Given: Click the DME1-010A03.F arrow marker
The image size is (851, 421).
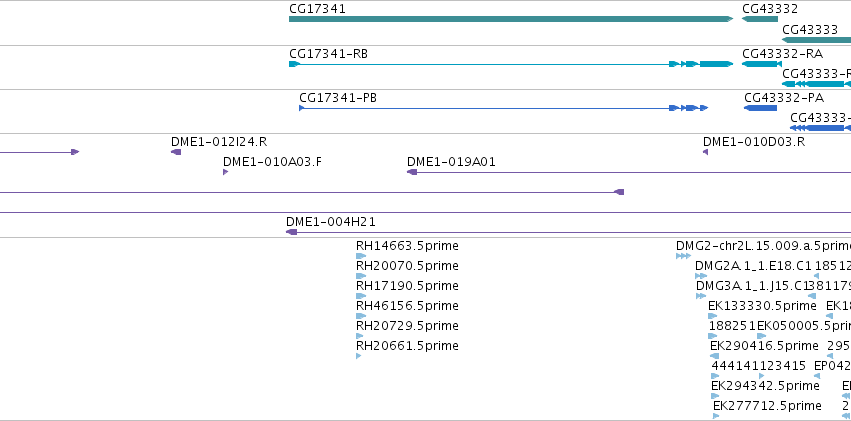Looking at the screenshot, I should 225,172.
